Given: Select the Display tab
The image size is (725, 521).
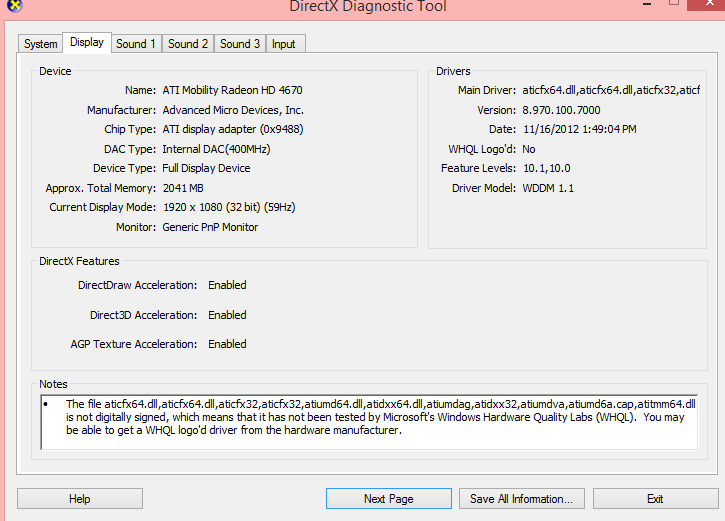Looking at the screenshot, I should pos(87,43).
